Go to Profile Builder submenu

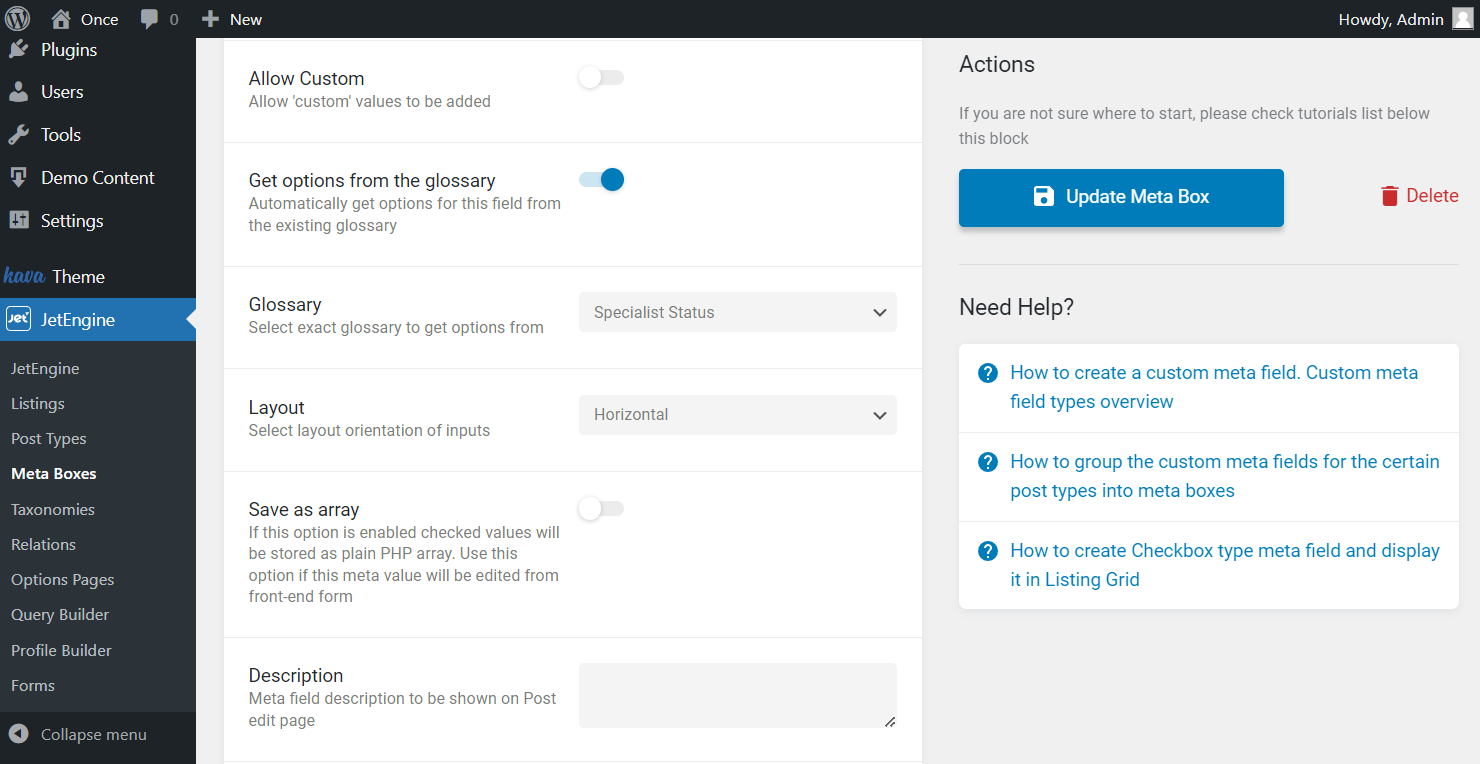pos(61,650)
